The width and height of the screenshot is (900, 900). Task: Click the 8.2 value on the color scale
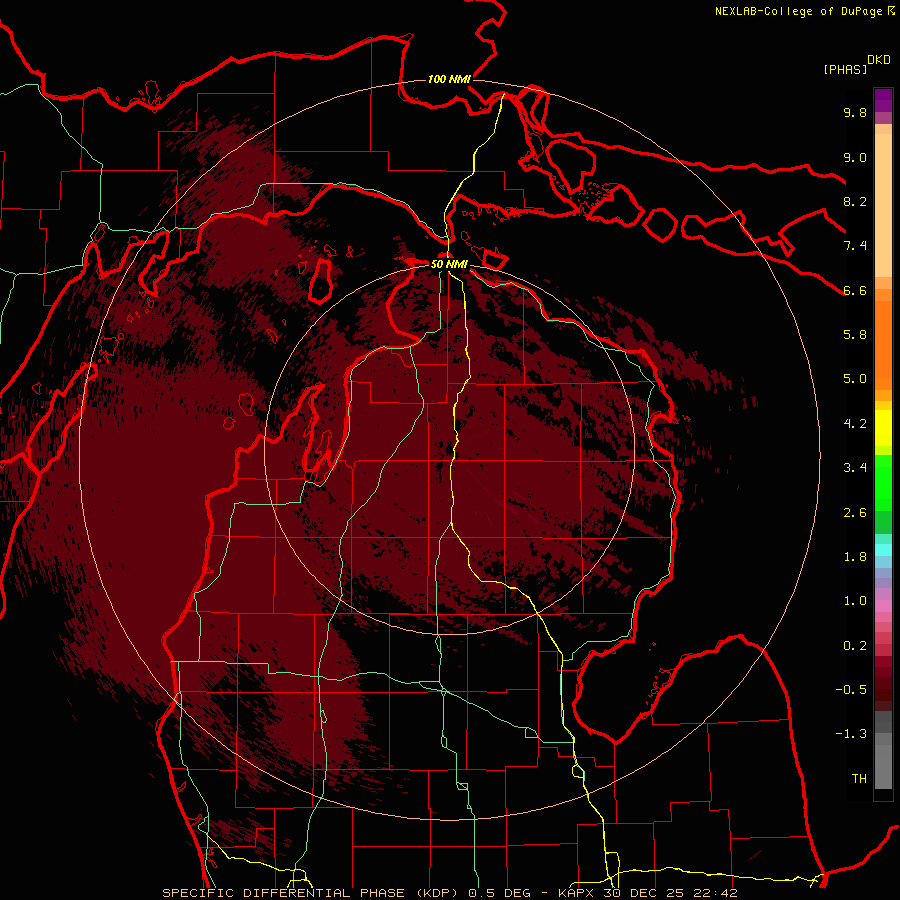point(855,201)
